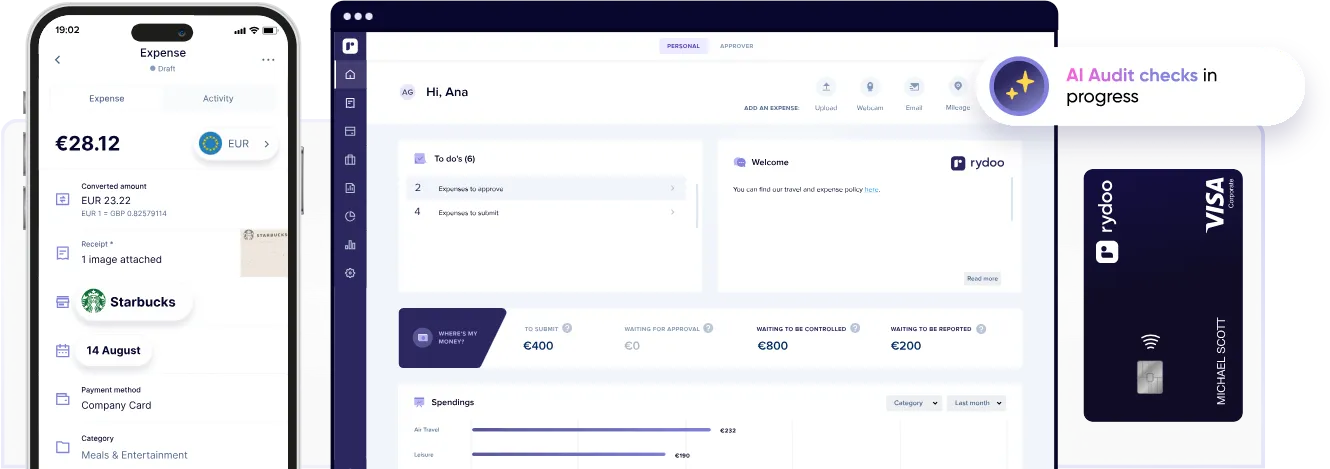Screen dimensions: 1330x469
Task: Click the Waiting for approval help icon
Action: [x=708, y=328]
